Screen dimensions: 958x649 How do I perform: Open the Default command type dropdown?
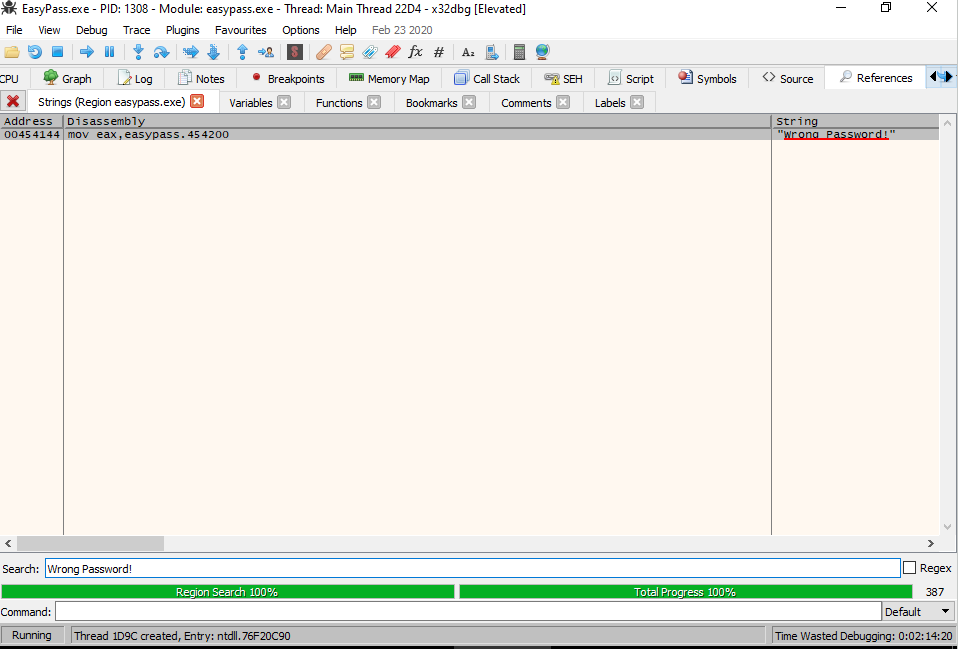tap(919, 611)
